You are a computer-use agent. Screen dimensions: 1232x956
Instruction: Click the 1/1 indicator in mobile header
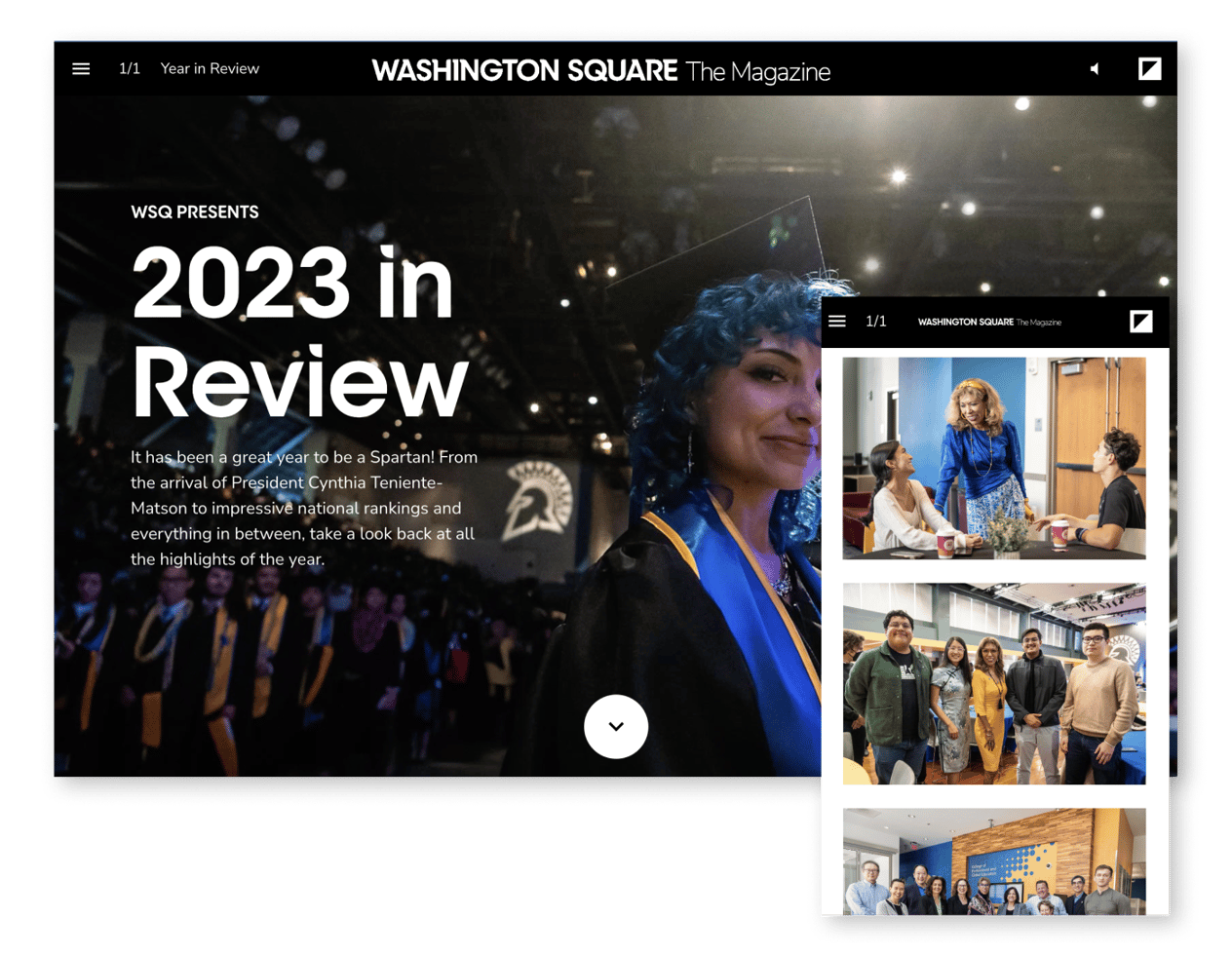click(x=875, y=321)
